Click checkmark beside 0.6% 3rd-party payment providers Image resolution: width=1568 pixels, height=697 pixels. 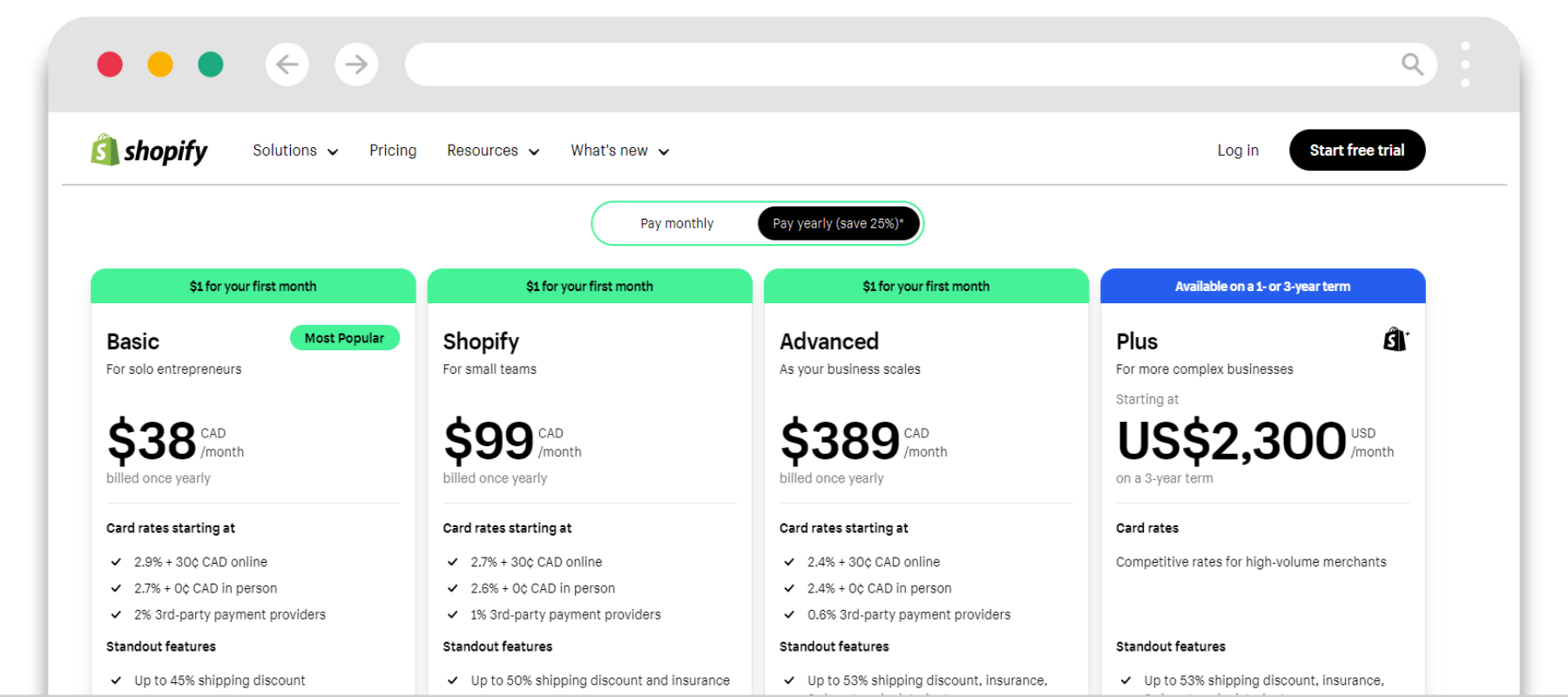789,614
